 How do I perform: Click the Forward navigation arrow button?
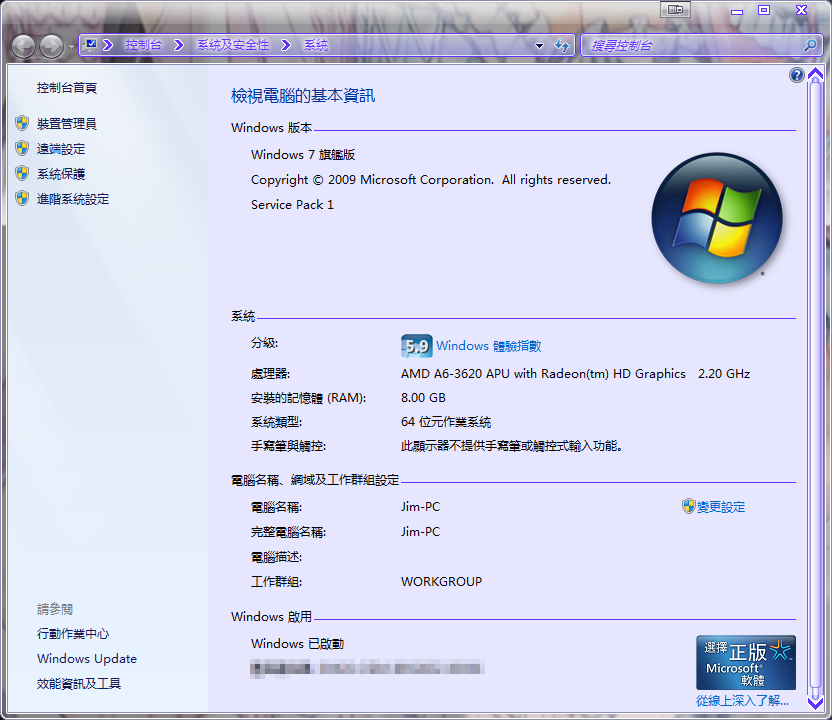click(x=51, y=45)
